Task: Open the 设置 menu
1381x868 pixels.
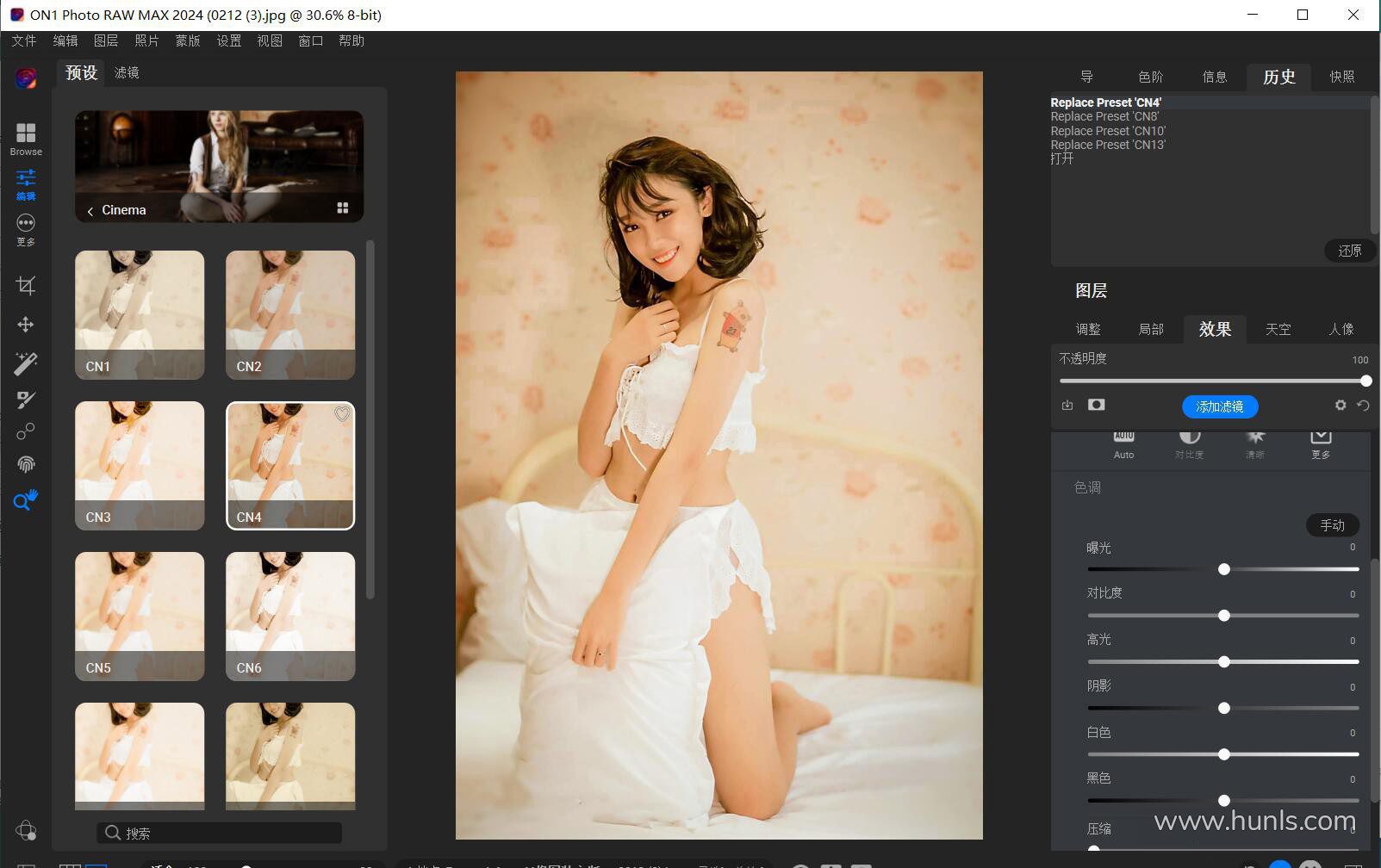Action: pos(229,40)
